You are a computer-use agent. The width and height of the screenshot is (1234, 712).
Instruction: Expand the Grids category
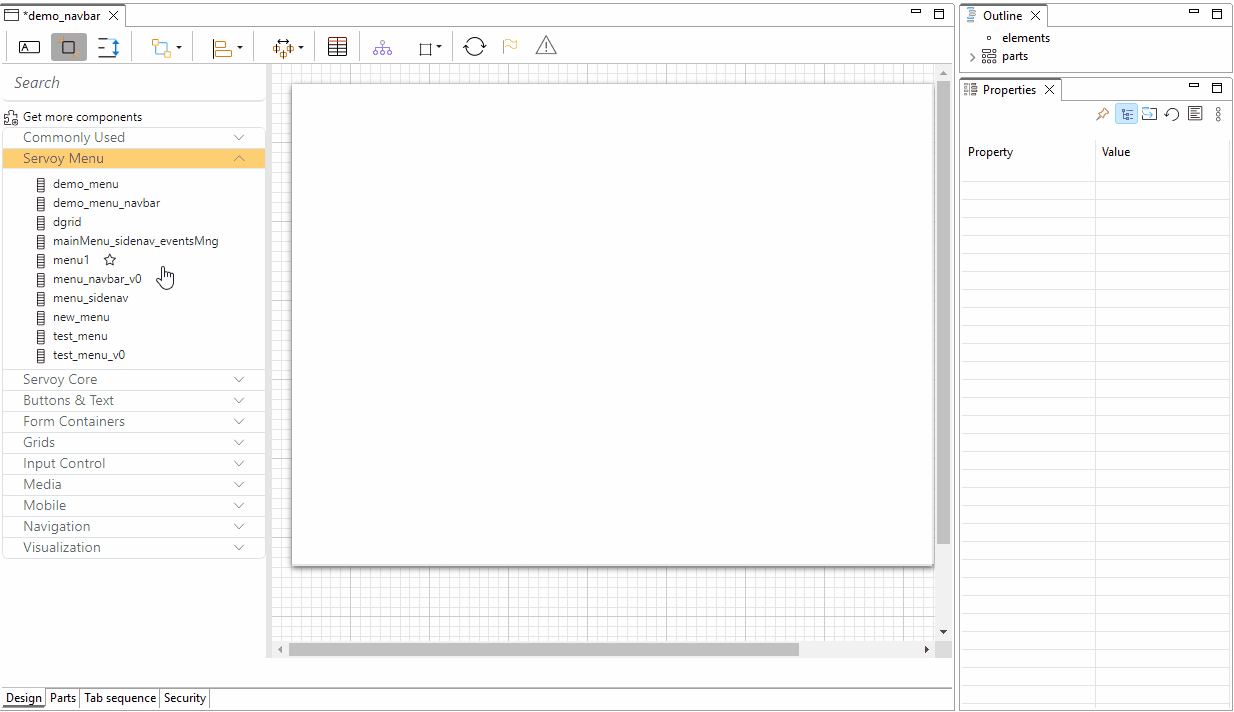134,442
